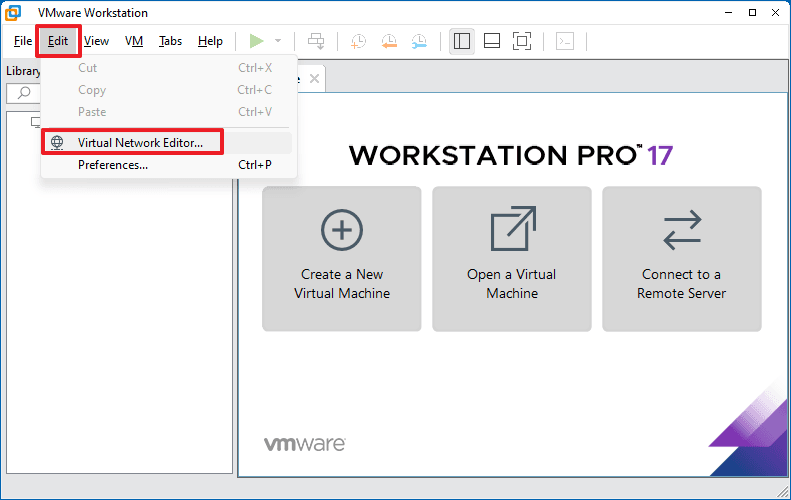This screenshot has width=791, height=500.
Task: Click the Take Snapshot clock icon
Action: (358, 41)
